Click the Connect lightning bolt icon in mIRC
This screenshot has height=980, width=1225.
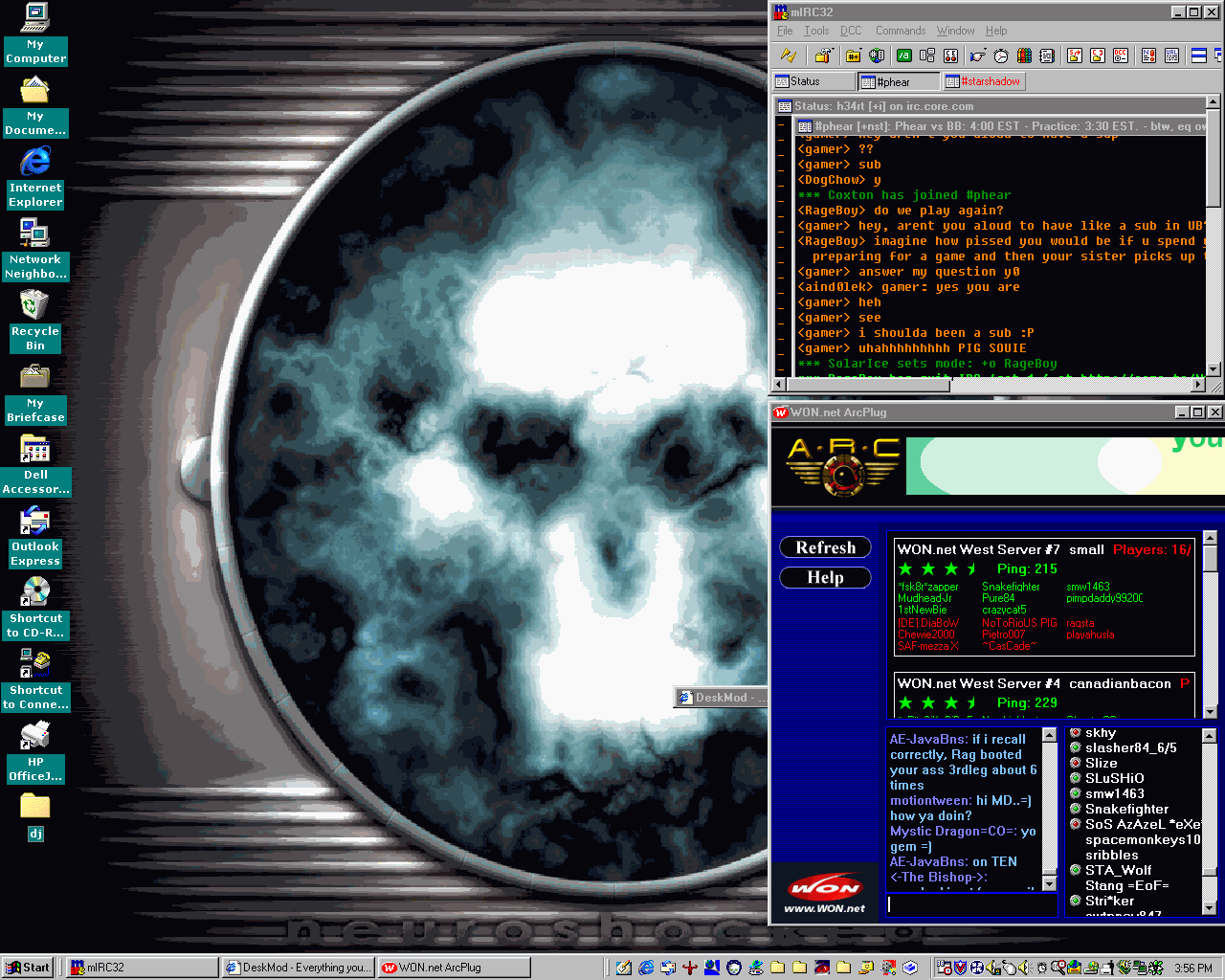point(788,56)
